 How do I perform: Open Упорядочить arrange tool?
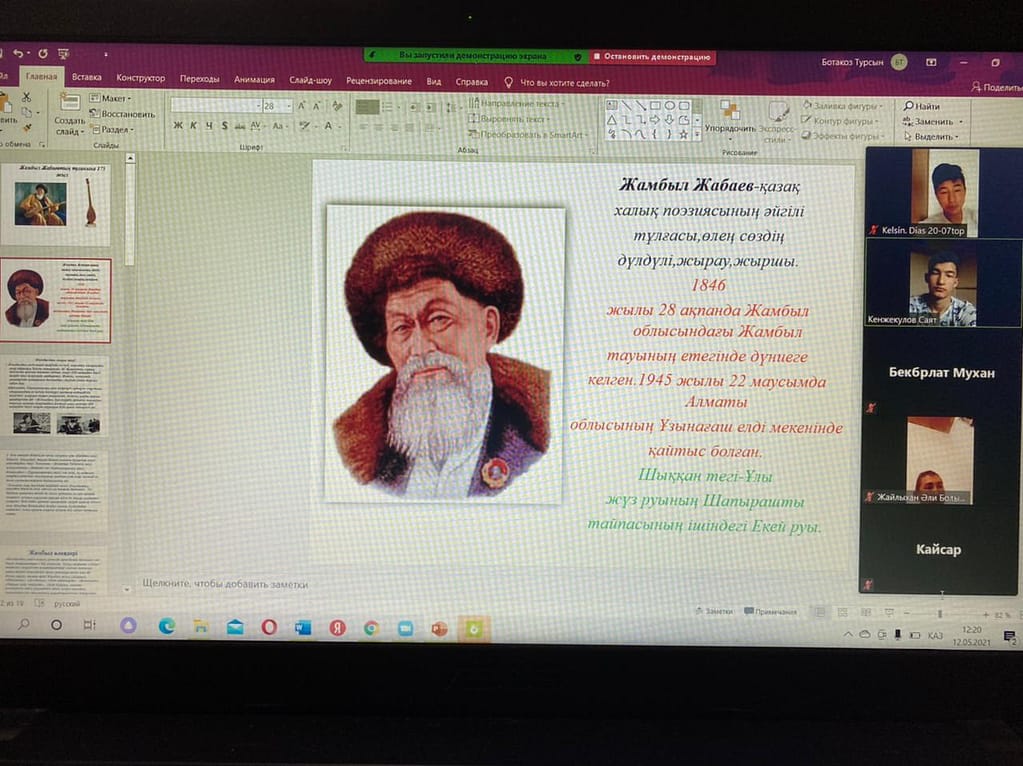(x=730, y=117)
